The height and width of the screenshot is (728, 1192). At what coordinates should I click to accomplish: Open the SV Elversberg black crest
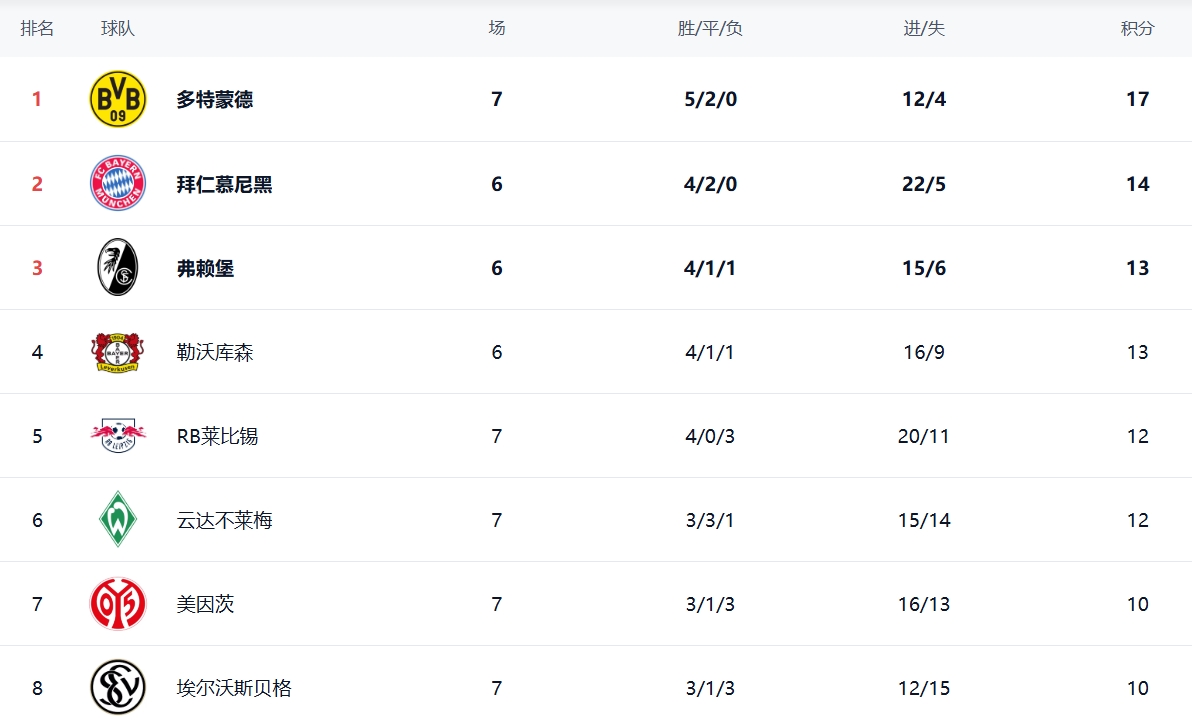pyautogui.click(x=118, y=688)
